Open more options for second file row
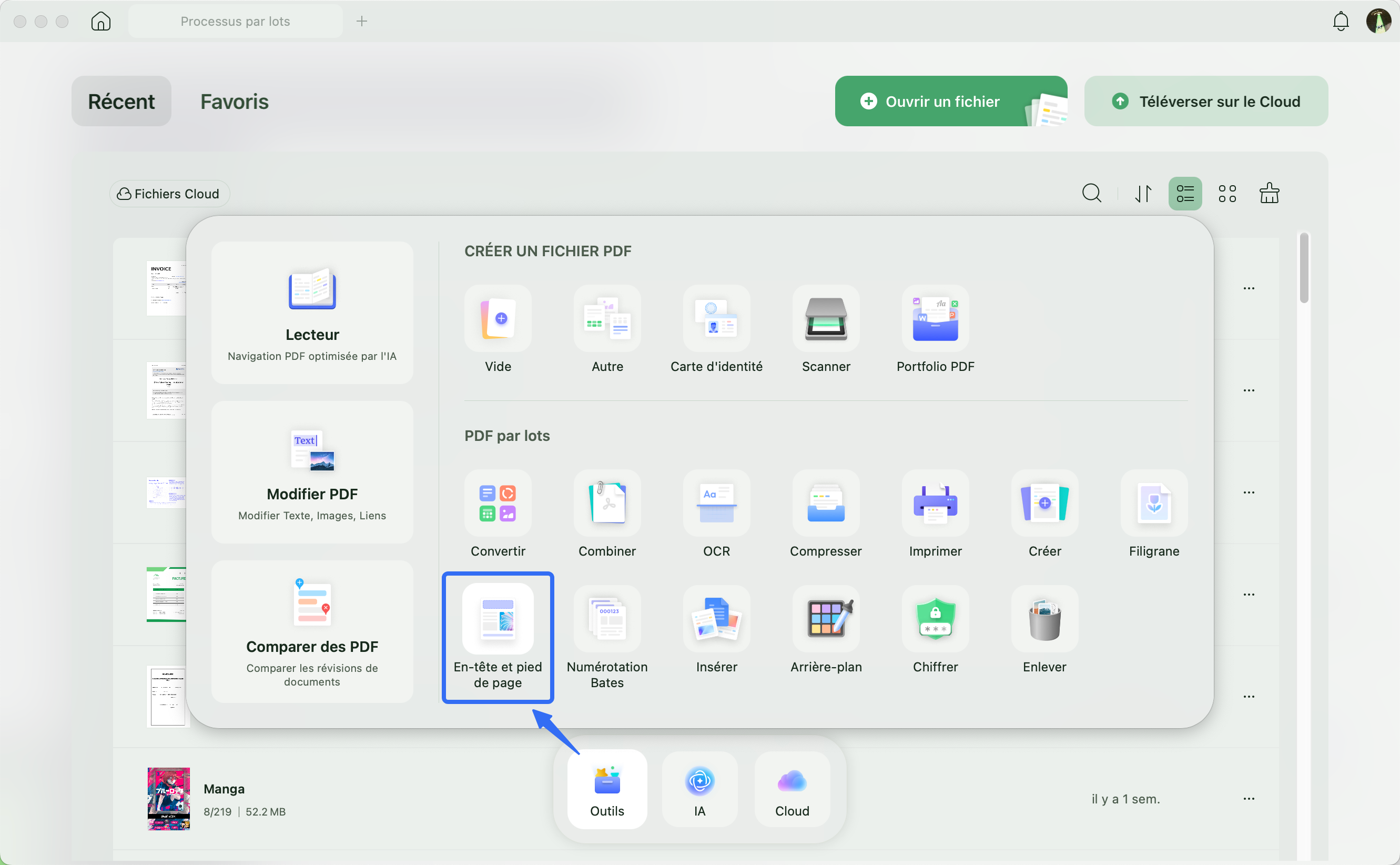The width and height of the screenshot is (1400, 865). [1249, 390]
